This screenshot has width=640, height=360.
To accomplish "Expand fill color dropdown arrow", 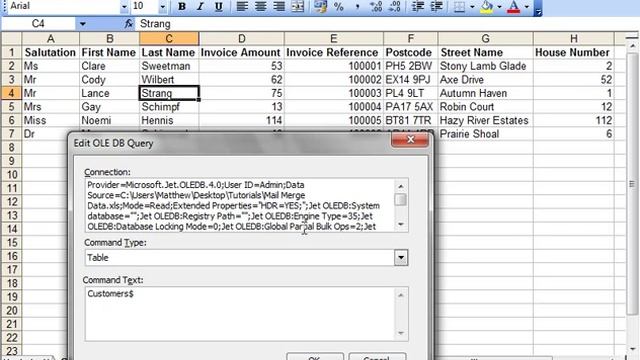I will click(x=499, y=7).
